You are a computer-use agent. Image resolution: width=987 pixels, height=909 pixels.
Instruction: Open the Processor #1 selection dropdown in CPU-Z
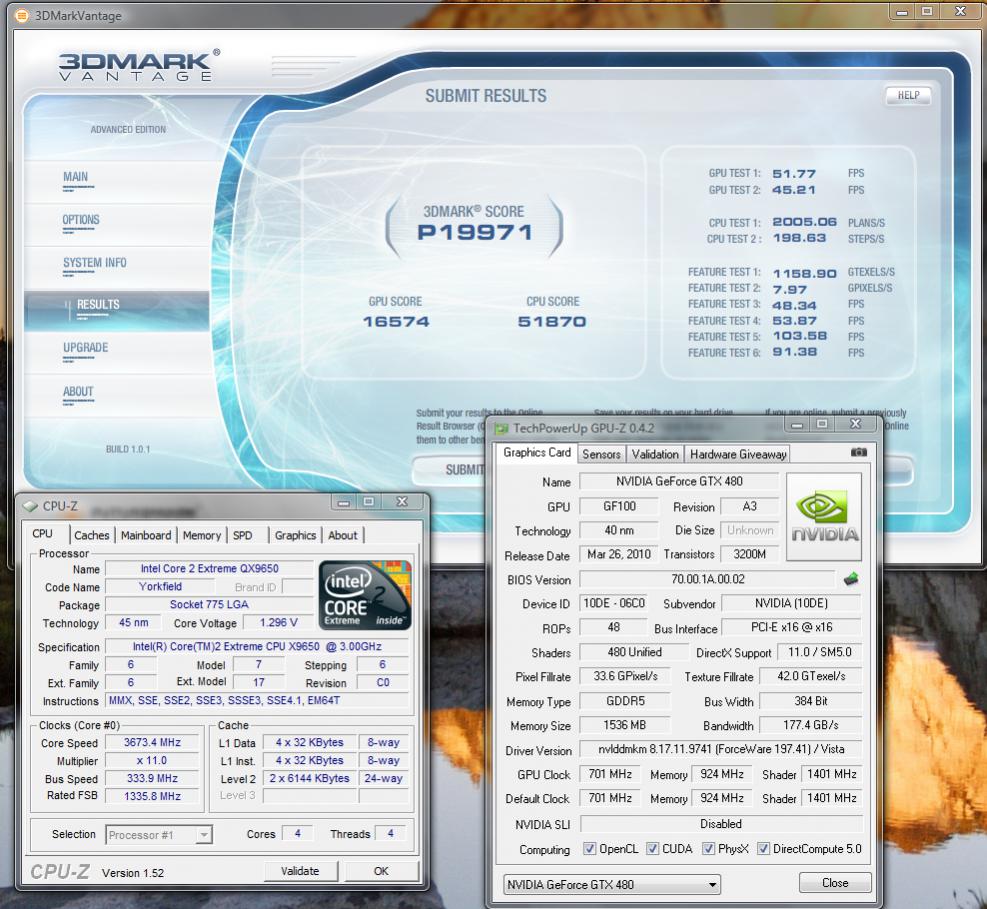tap(159, 835)
